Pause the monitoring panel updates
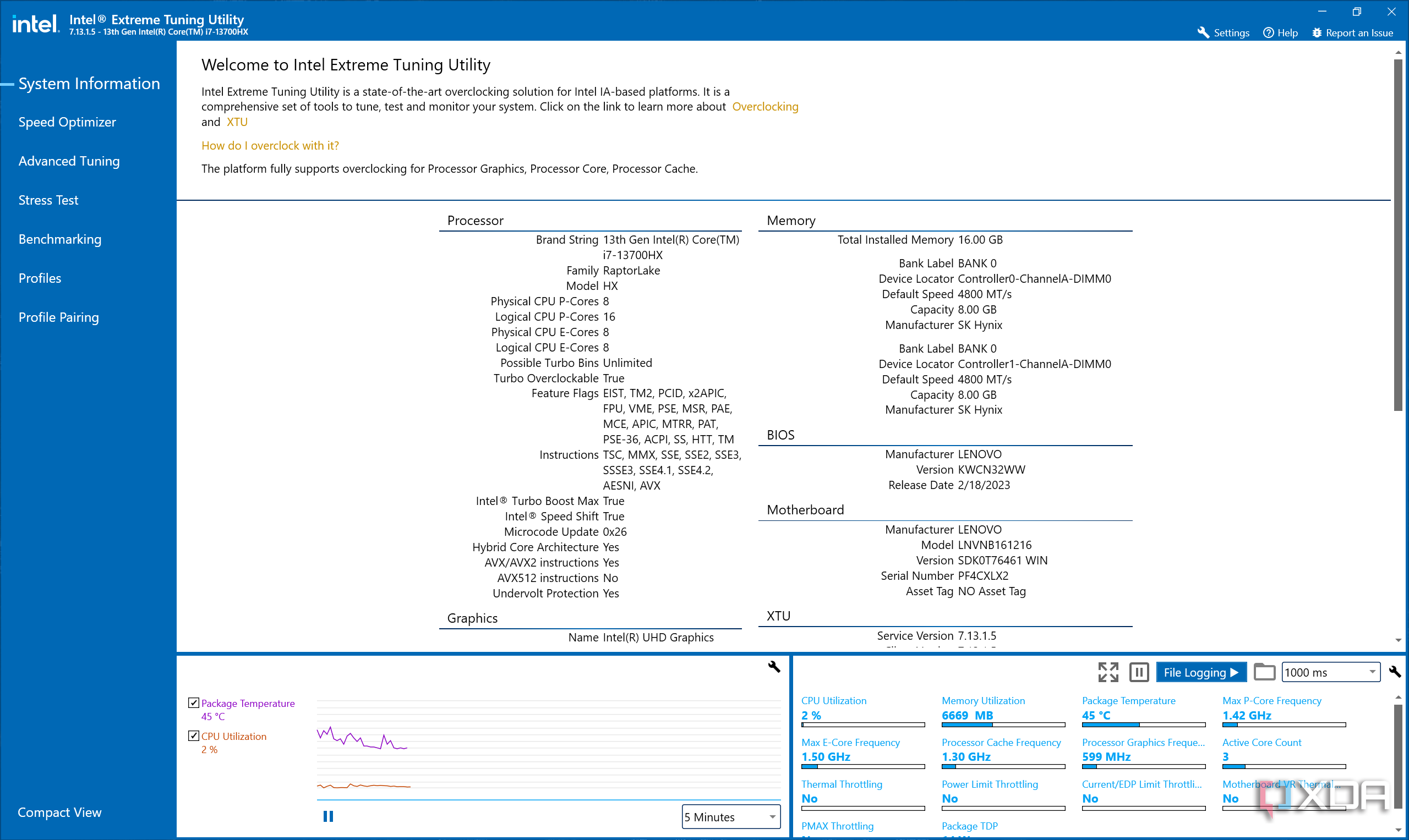 click(x=1138, y=672)
